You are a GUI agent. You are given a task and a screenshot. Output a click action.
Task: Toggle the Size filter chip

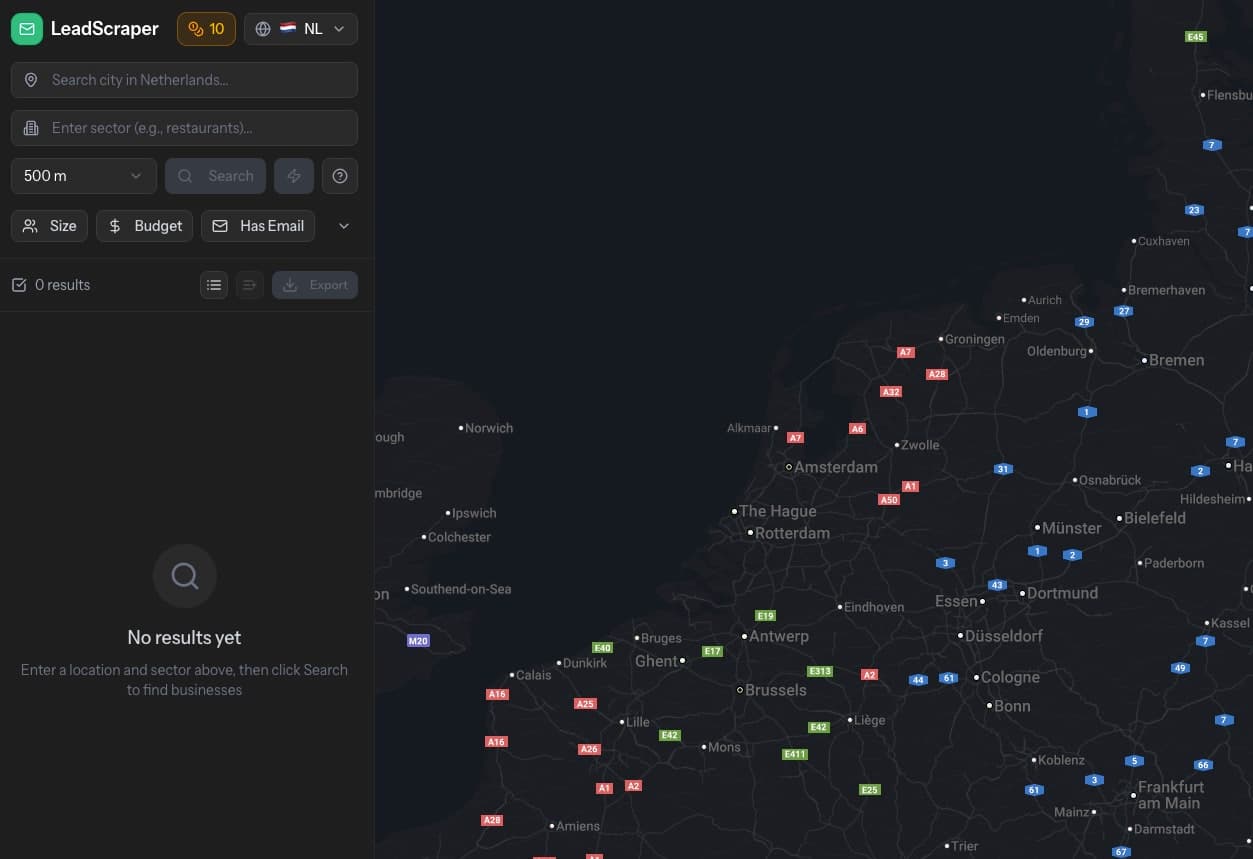(x=48, y=225)
